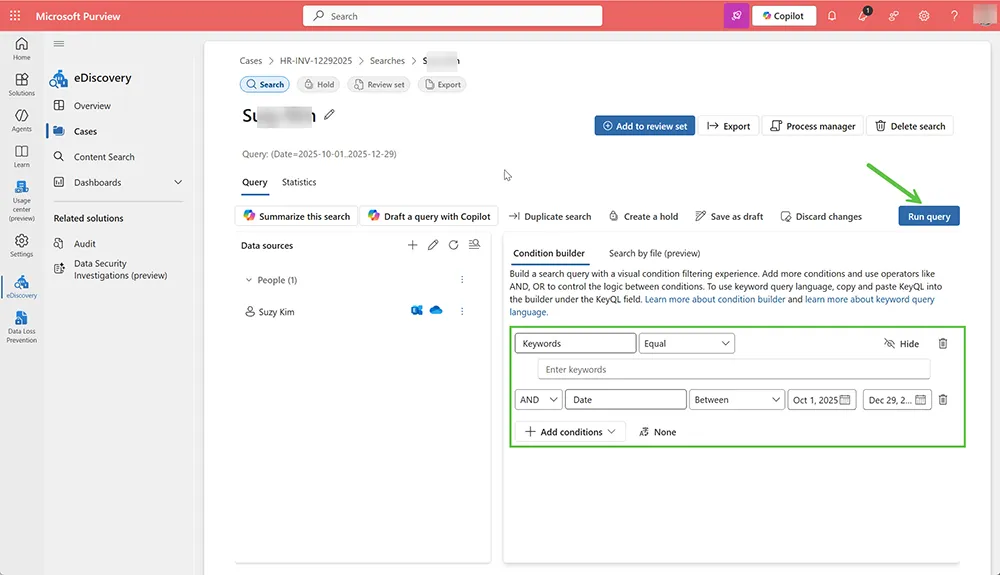Open the alerts icon with badge
Viewport: 1000px width, 575px height.
(863, 15)
